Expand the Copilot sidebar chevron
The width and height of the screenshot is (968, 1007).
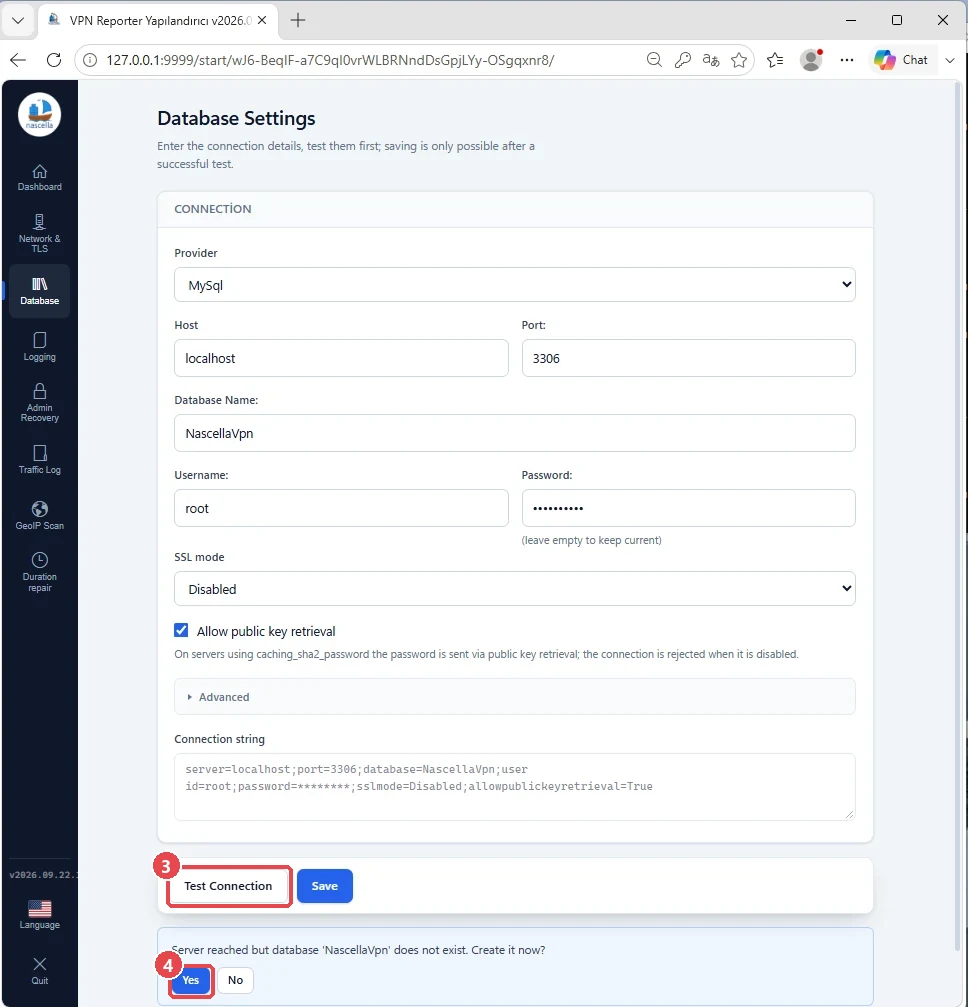click(x=950, y=60)
